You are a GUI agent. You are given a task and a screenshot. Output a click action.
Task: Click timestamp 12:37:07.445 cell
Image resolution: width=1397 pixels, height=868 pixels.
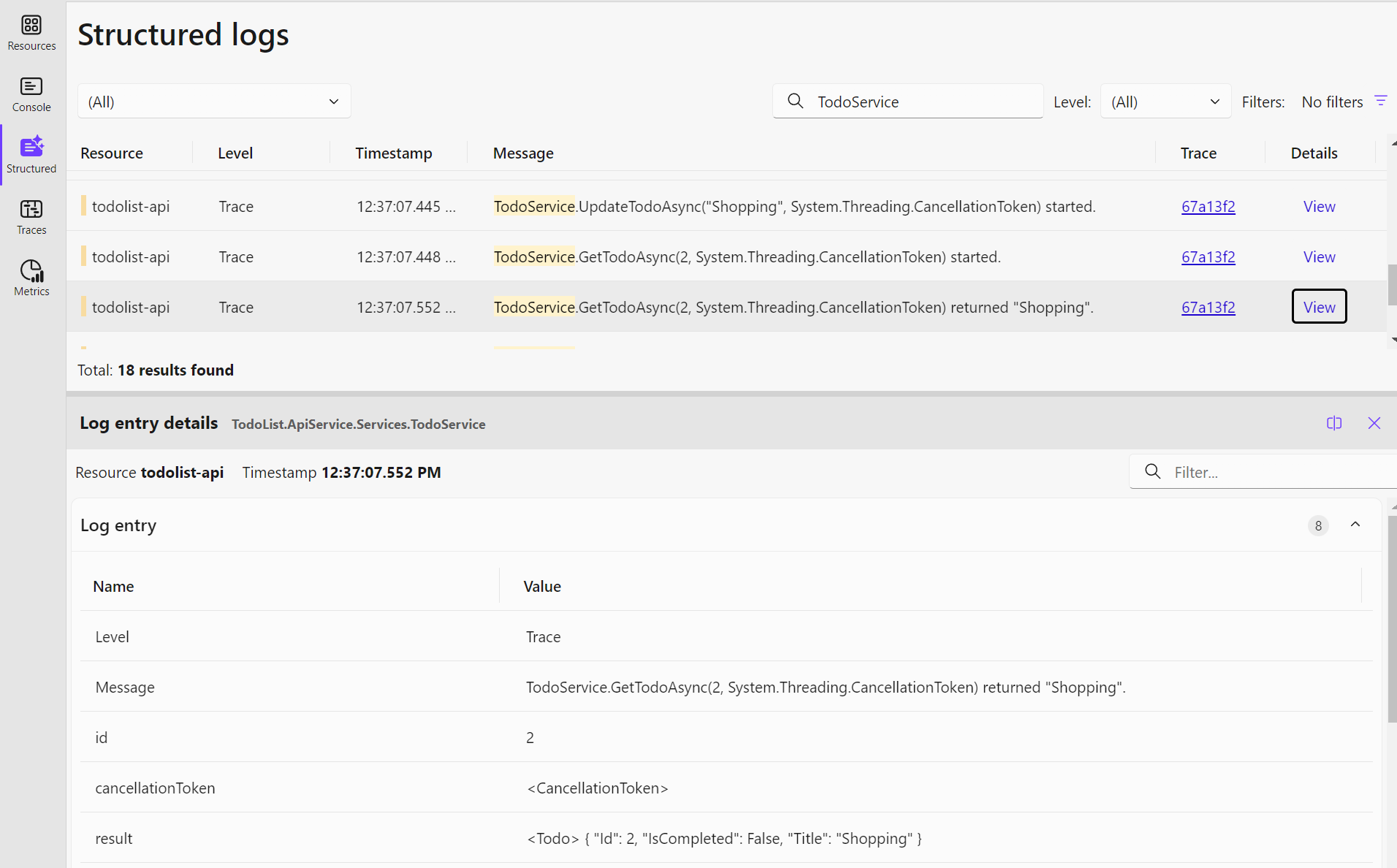(406, 207)
